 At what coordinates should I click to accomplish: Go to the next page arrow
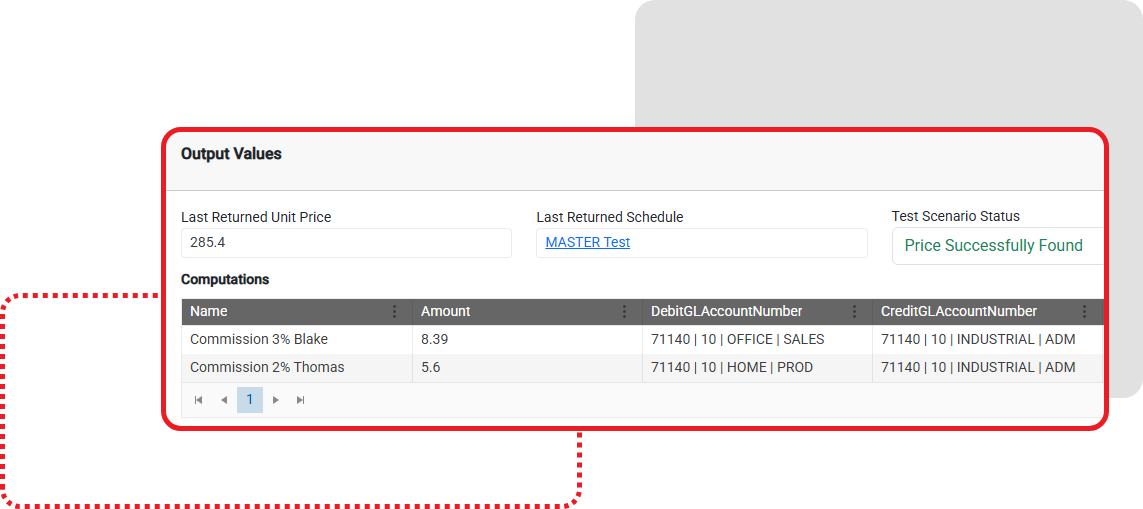(x=276, y=400)
